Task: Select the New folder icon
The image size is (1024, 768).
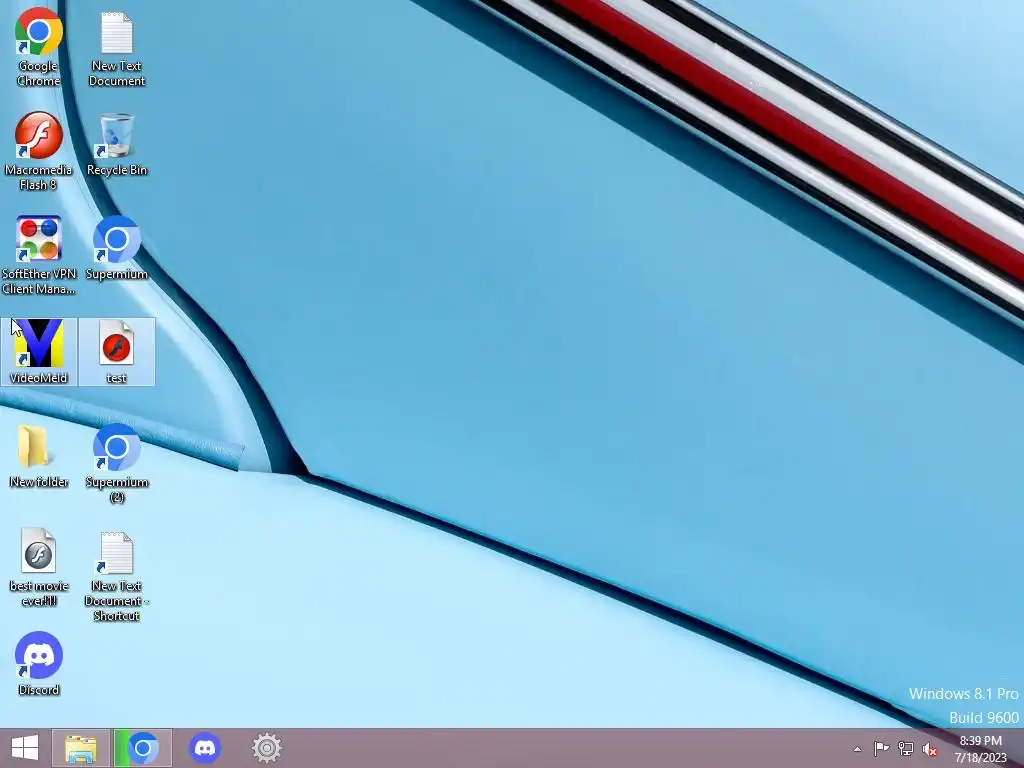Action: (x=39, y=456)
